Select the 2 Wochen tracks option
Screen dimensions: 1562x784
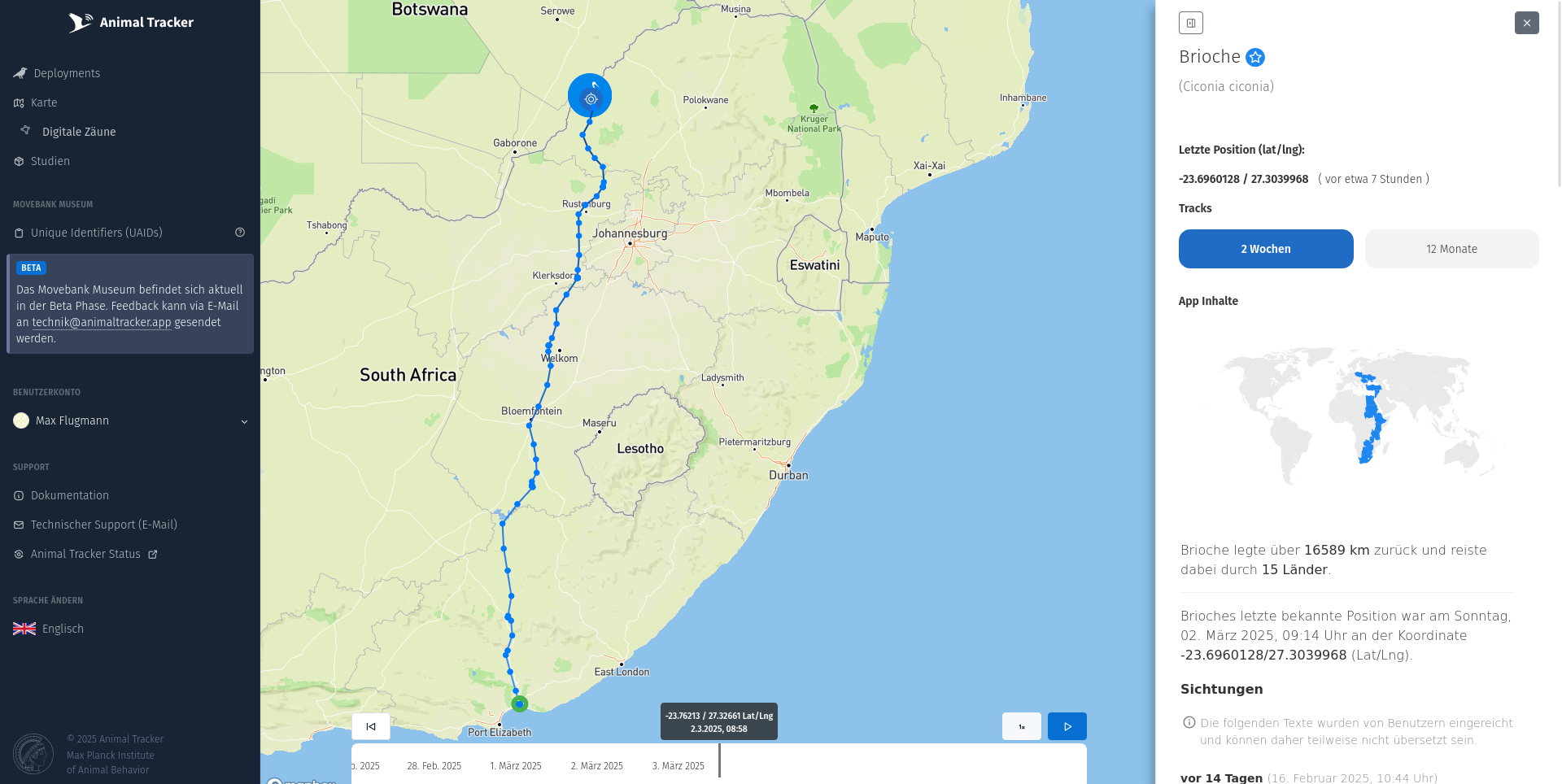[1266, 249]
